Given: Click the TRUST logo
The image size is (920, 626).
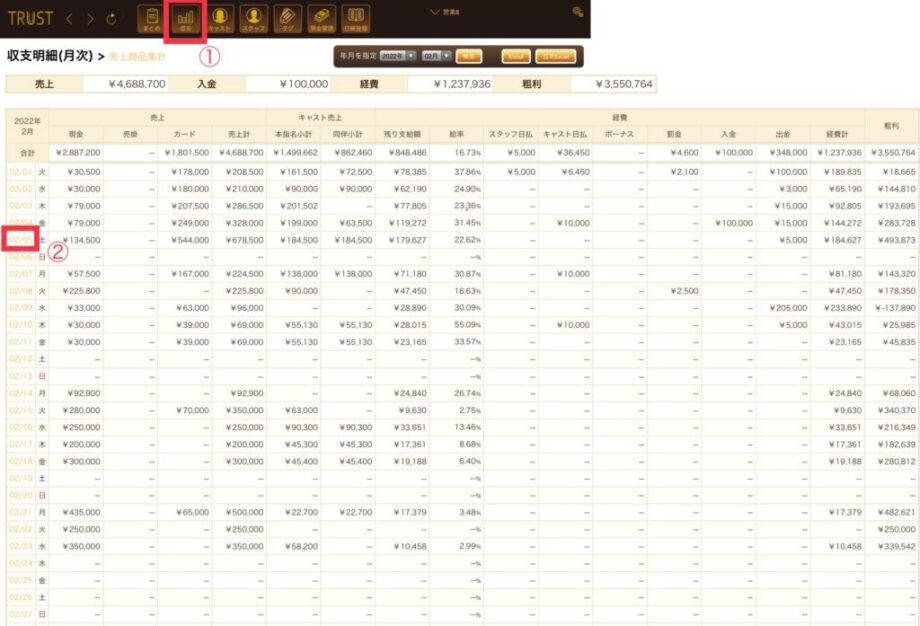Looking at the screenshot, I should [x=30, y=18].
